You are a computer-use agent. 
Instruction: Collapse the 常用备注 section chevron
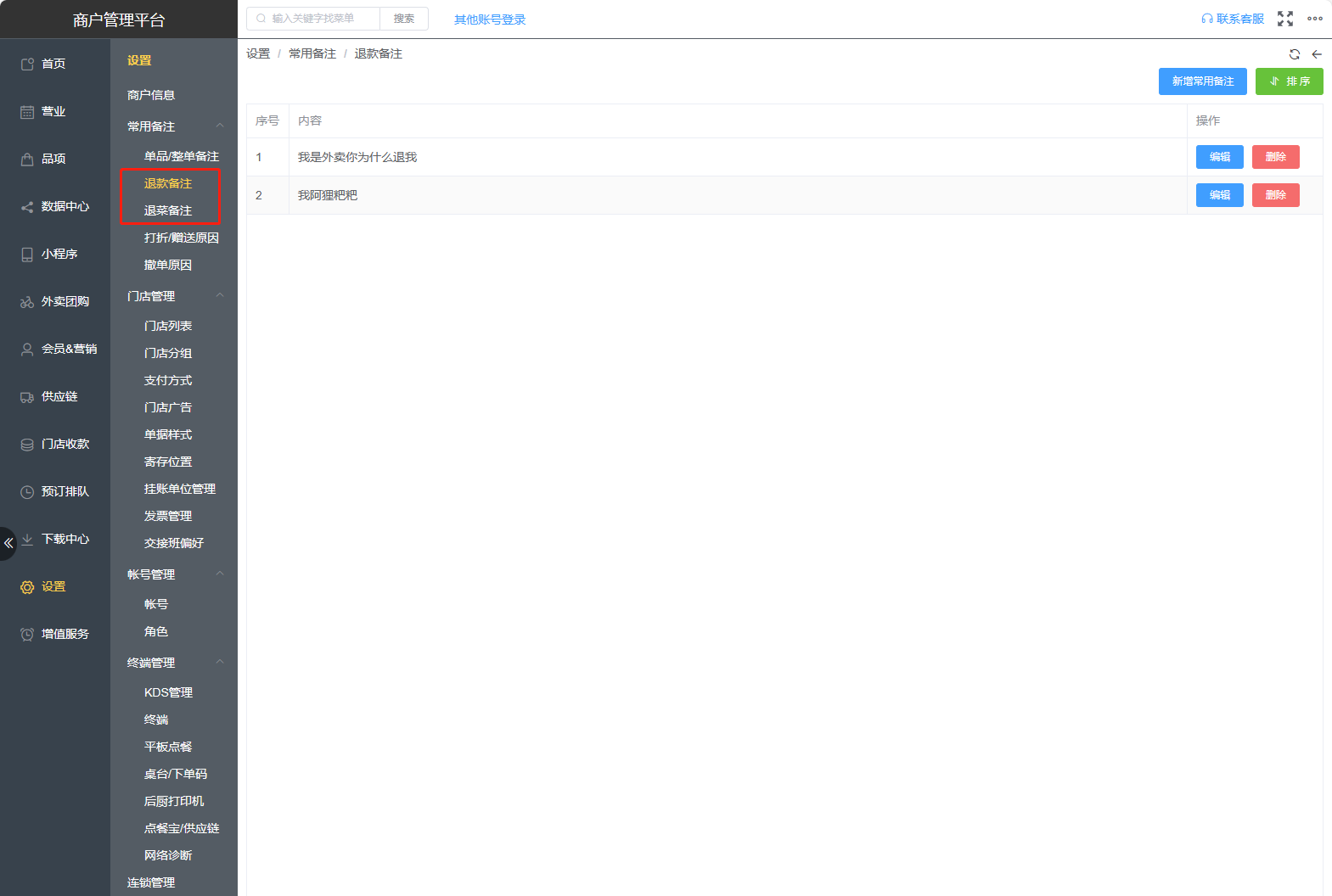click(x=220, y=126)
